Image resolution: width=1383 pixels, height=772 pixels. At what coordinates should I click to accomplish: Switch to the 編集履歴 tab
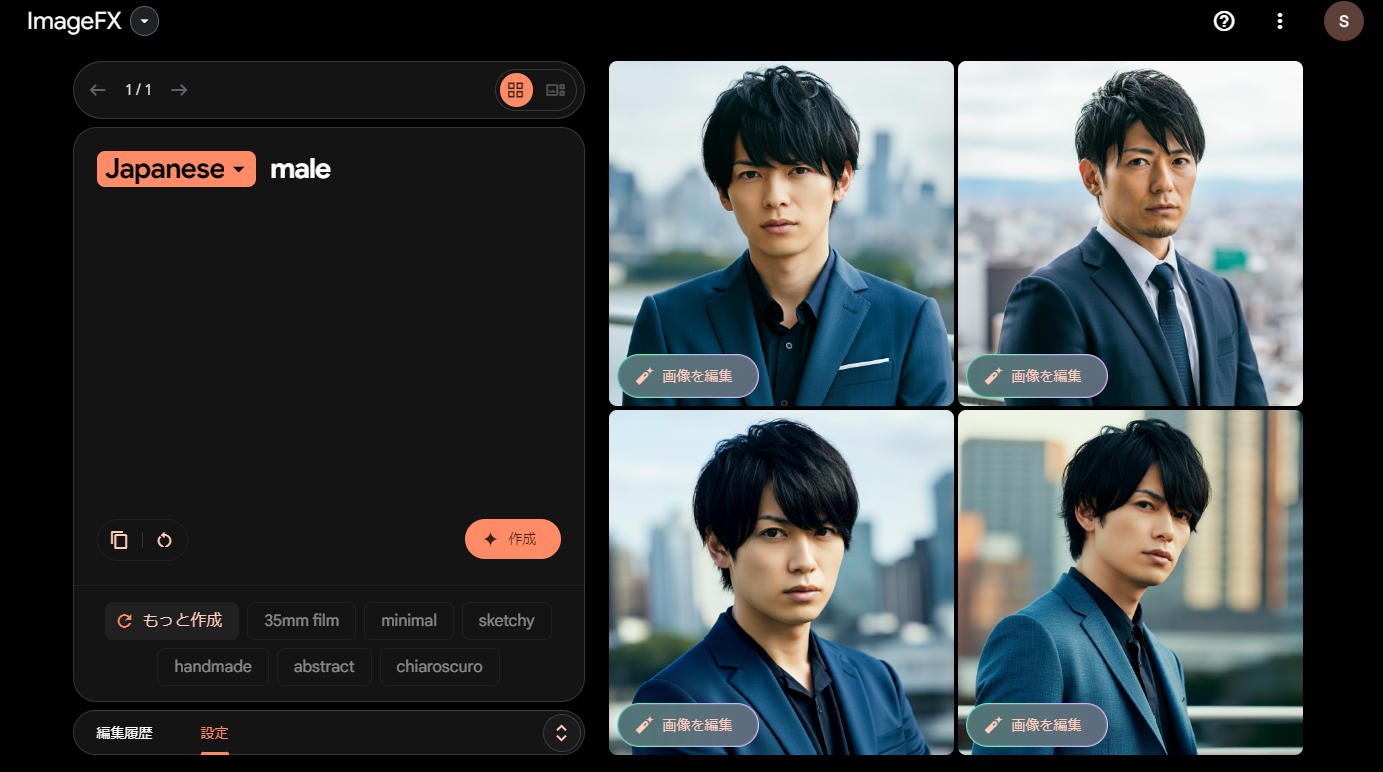click(x=124, y=733)
